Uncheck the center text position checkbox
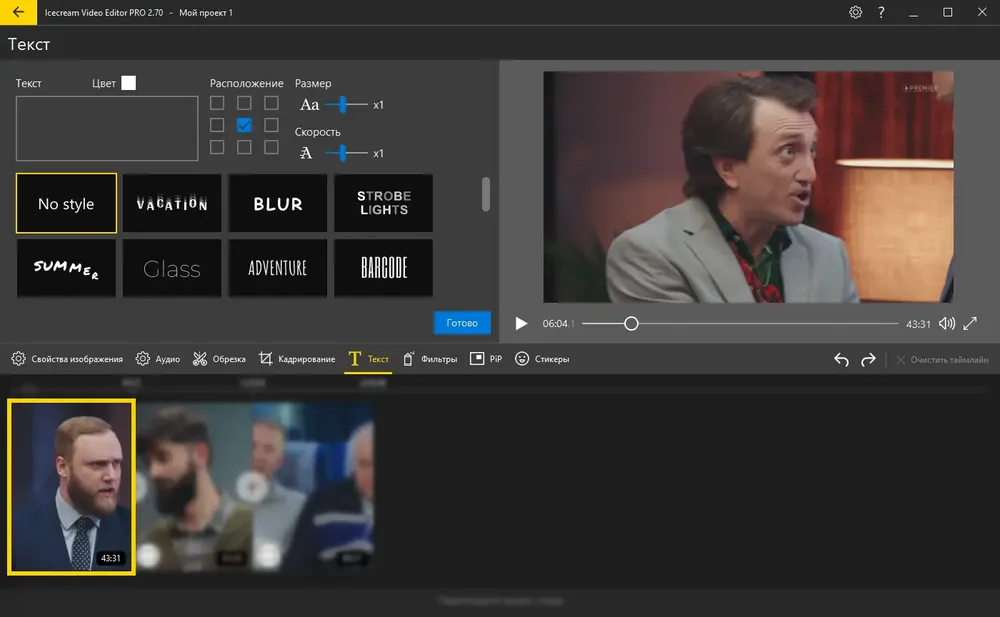 pyautogui.click(x=244, y=125)
